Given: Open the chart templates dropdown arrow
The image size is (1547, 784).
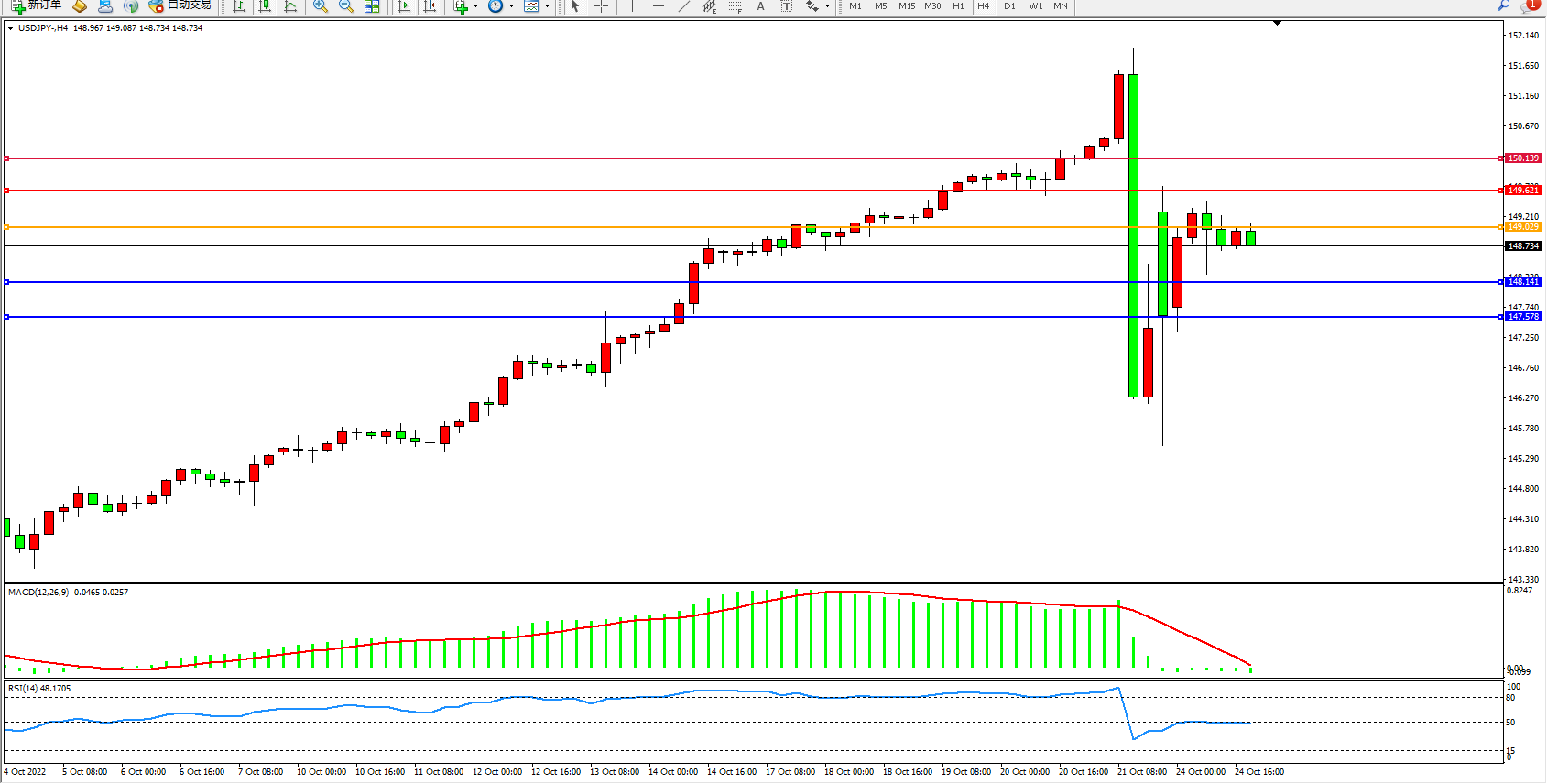Looking at the screenshot, I should click(x=548, y=6).
